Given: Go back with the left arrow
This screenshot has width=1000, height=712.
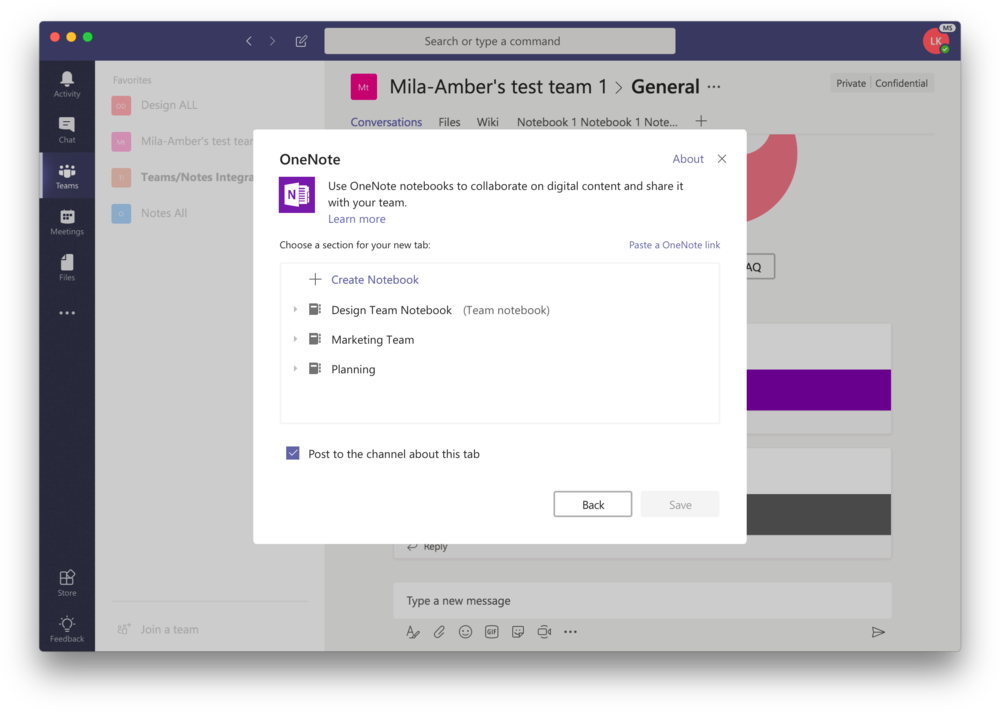Looking at the screenshot, I should [x=249, y=41].
